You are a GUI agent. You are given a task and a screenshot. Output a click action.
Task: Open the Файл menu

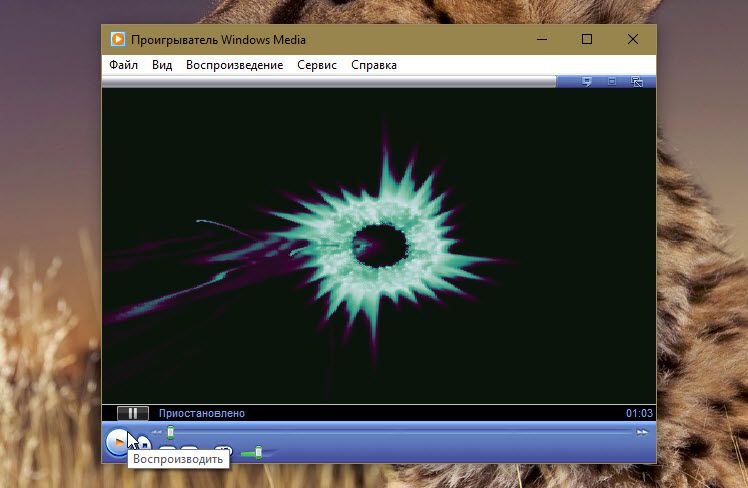123,65
